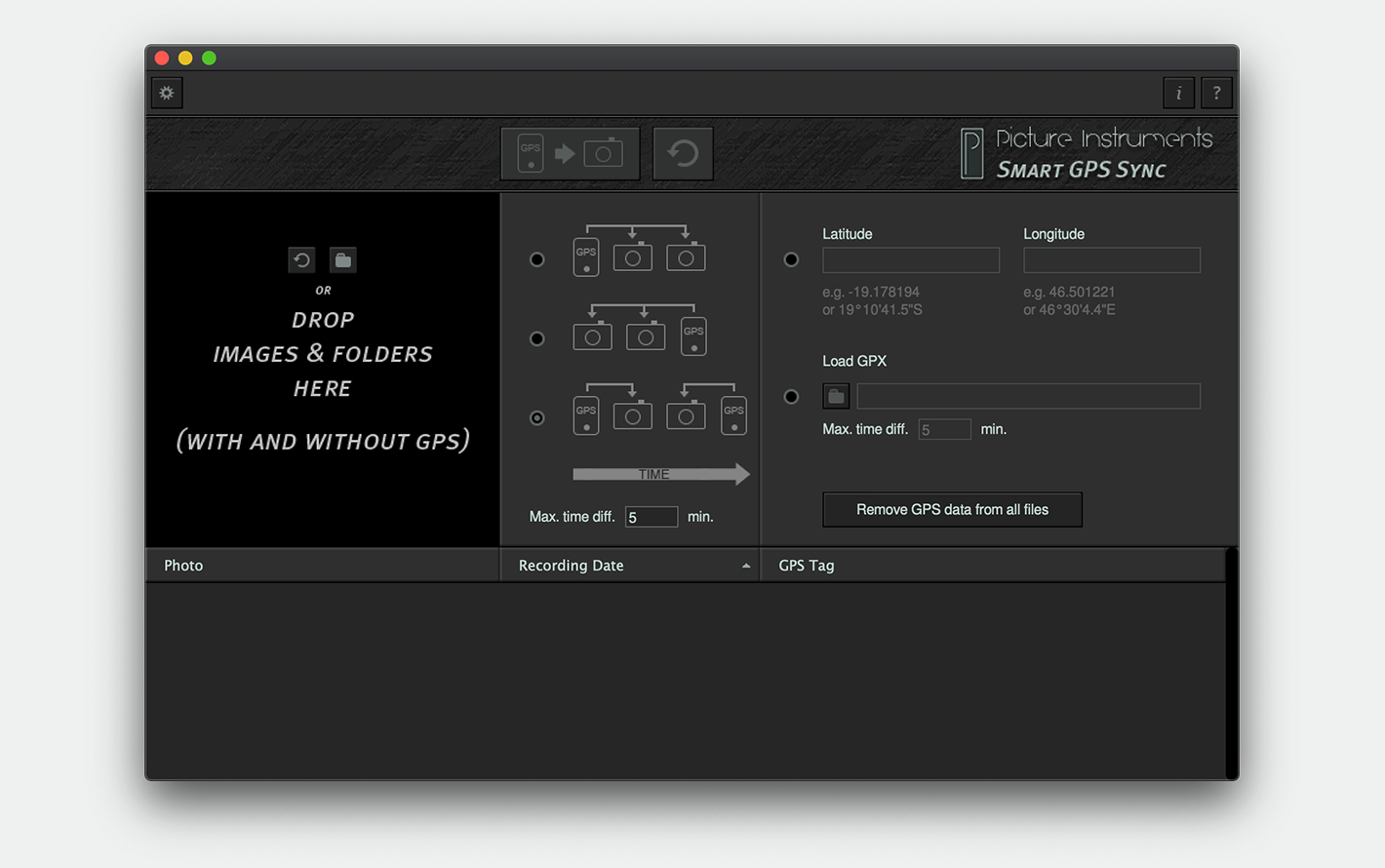Viewport: 1385px width, 868px height.
Task: Open folder icon in the drop area
Action: 342,259
